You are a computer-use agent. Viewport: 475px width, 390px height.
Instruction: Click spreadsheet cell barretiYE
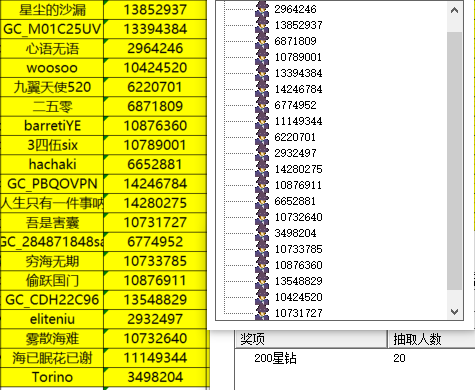click(x=52, y=126)
